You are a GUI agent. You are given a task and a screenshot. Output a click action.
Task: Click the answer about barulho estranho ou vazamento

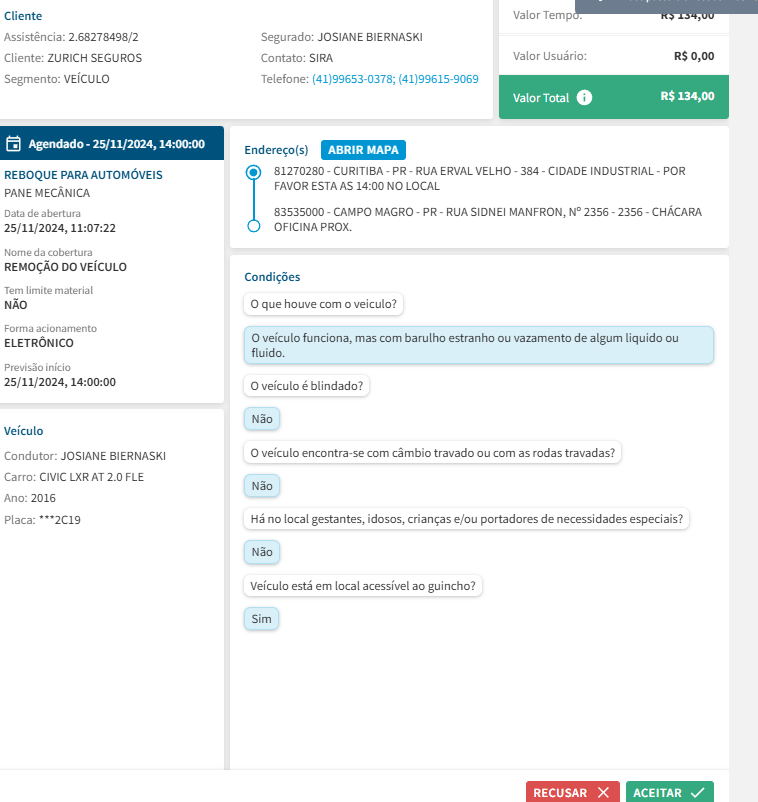pos(478,345)
